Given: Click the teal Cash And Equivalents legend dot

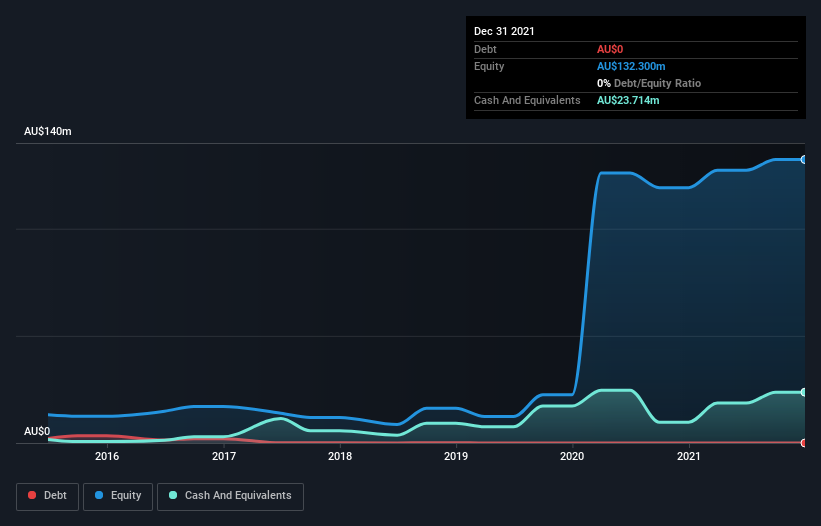Looking at the screenshot, I should point(173,495).
